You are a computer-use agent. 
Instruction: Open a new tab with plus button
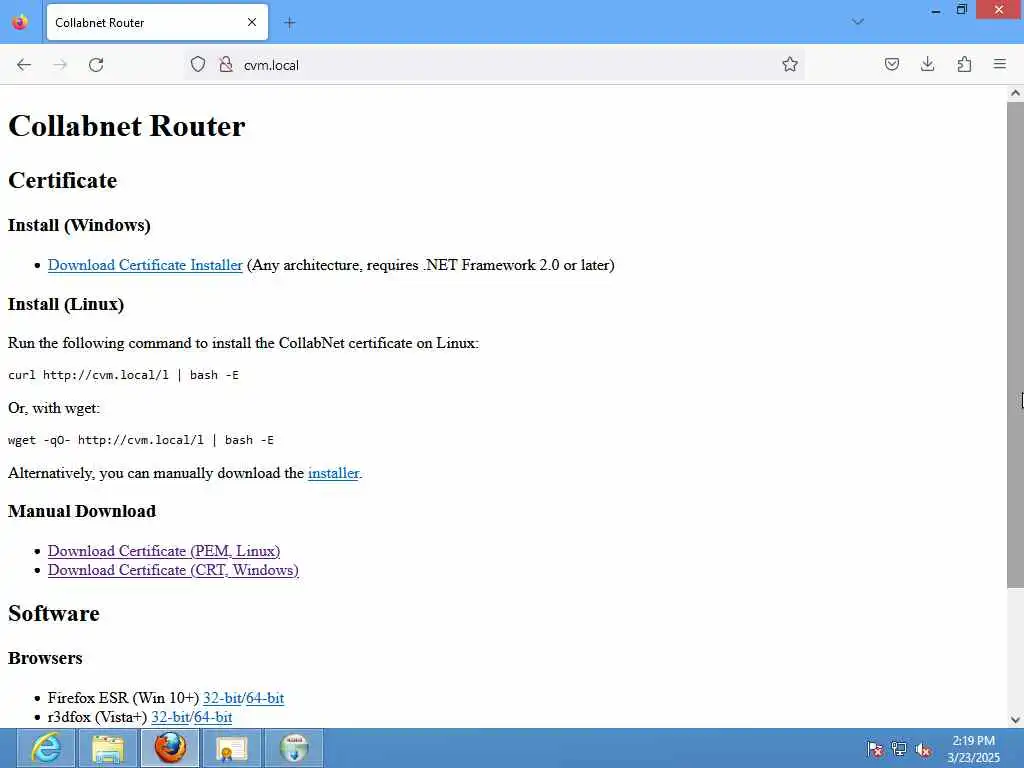coord(290,23)
